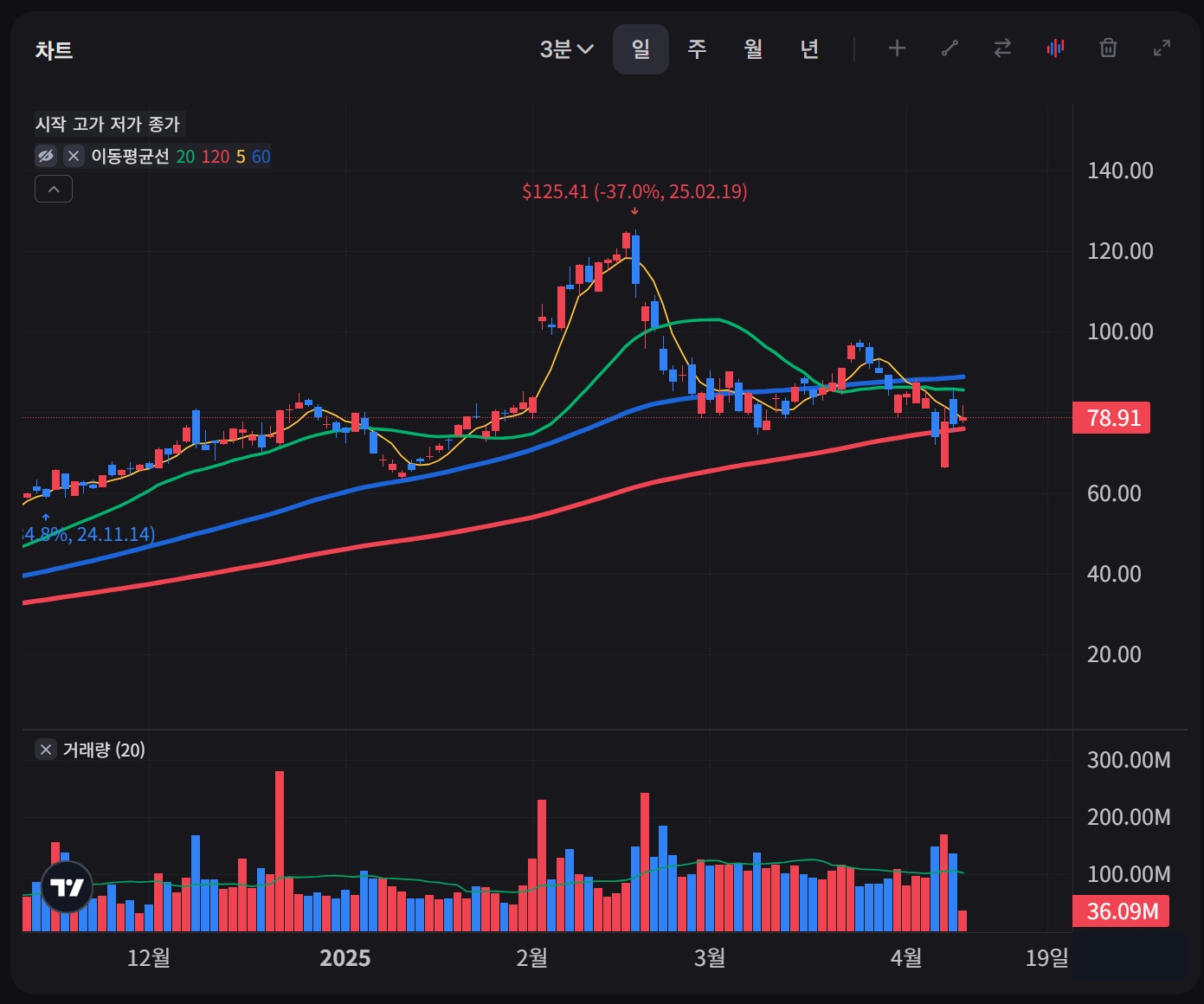Click the 차트 panel title

54,50
